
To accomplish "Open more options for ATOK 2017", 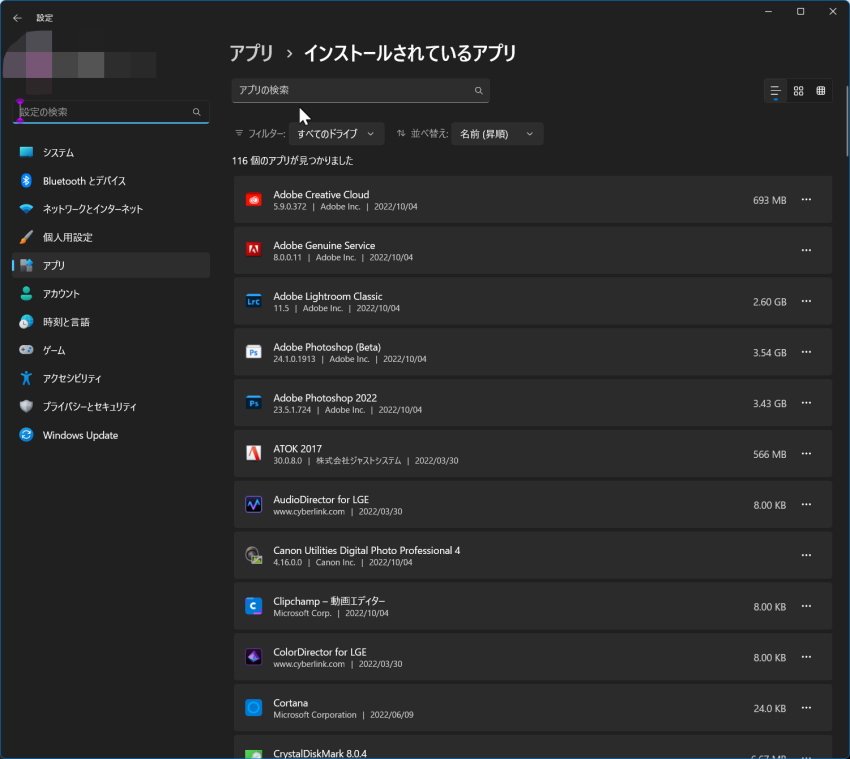I will click(807, 454).
